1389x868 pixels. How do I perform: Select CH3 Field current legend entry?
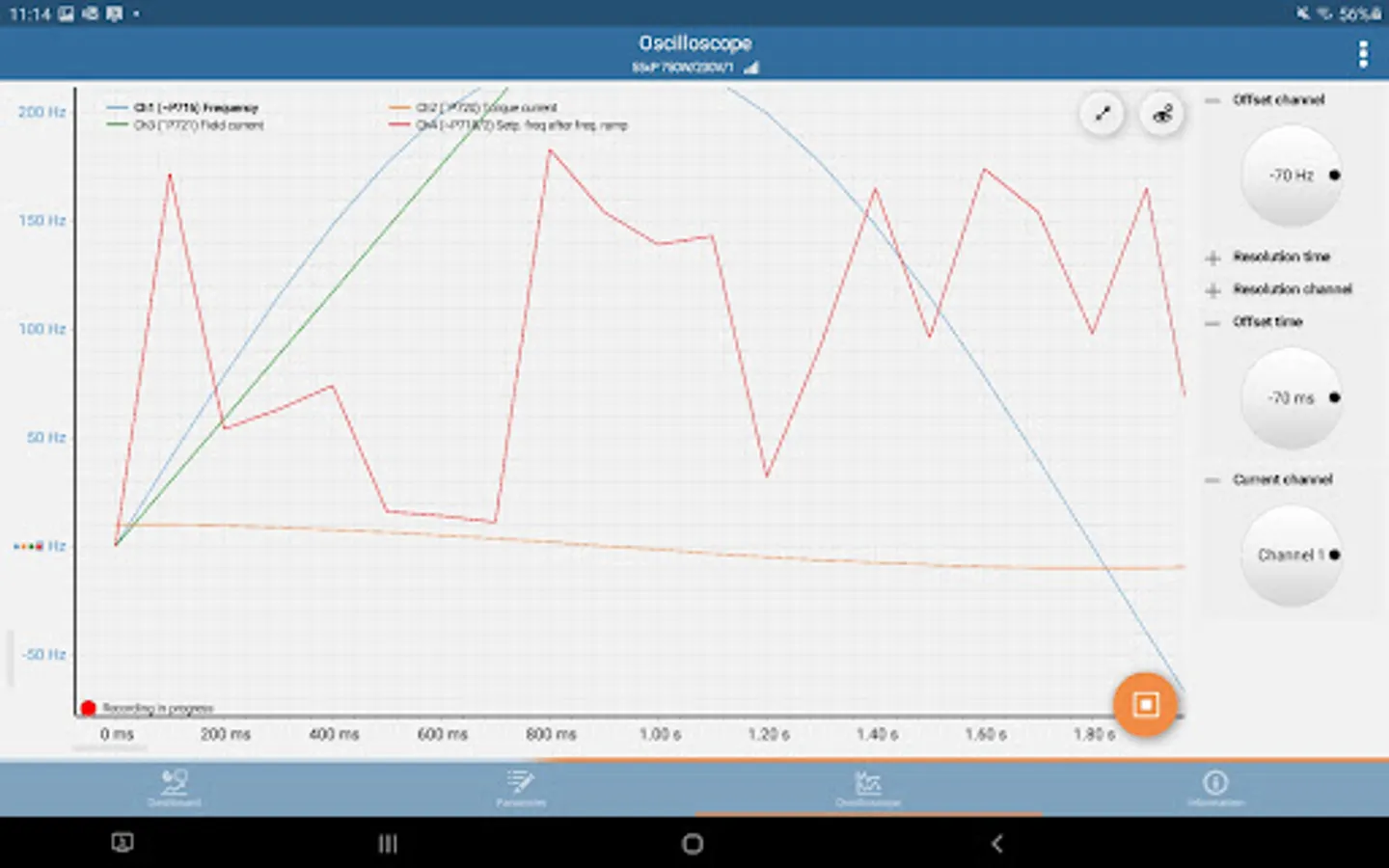[185, 125]
